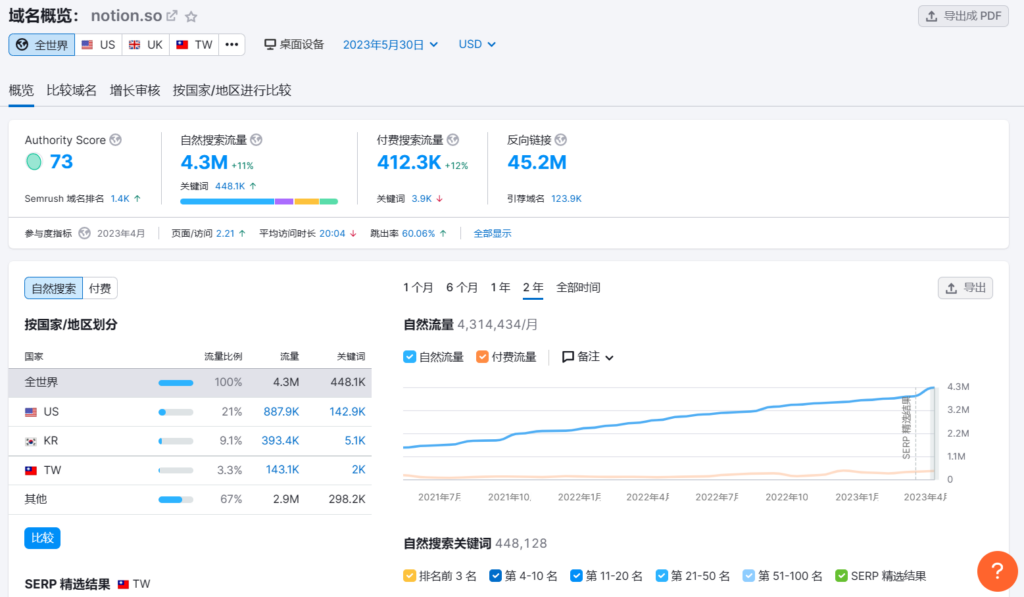This screenshot has width=1024, height=597.
Task: Click the green Authority Score circle indicator
Action: [33, 161]
